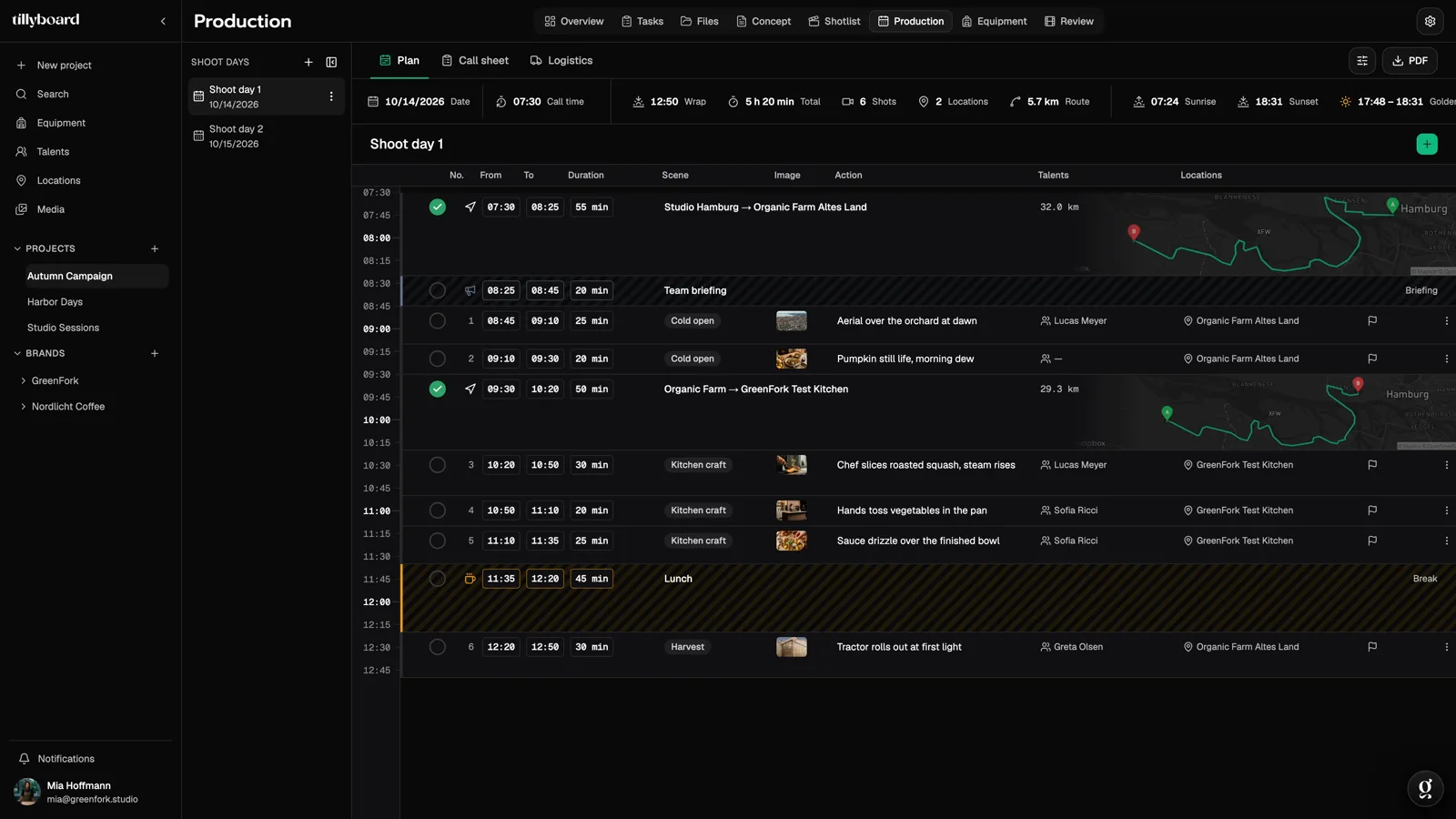The width and height of the screenshot is (1456, 819).
Task: Open the Shoot day 1 options menu
Action: [331, 96]
